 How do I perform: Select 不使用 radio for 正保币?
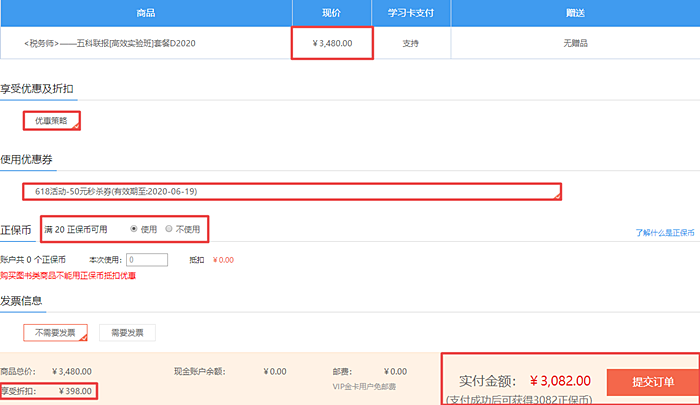pos(169,229)
